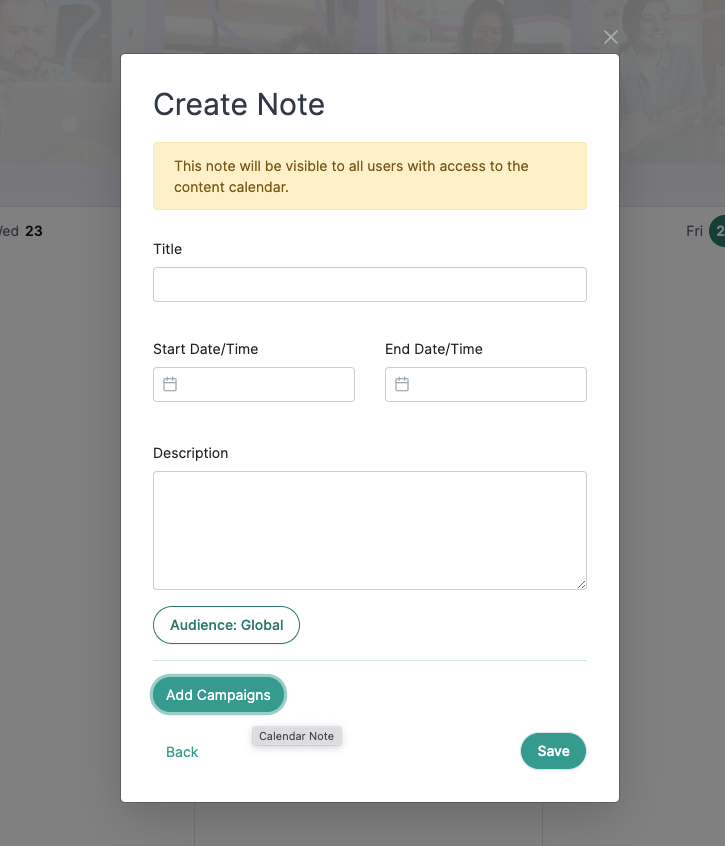Click the yellow visibility notice banner
This screenshot has height=846, width=725.
point(370,176)
